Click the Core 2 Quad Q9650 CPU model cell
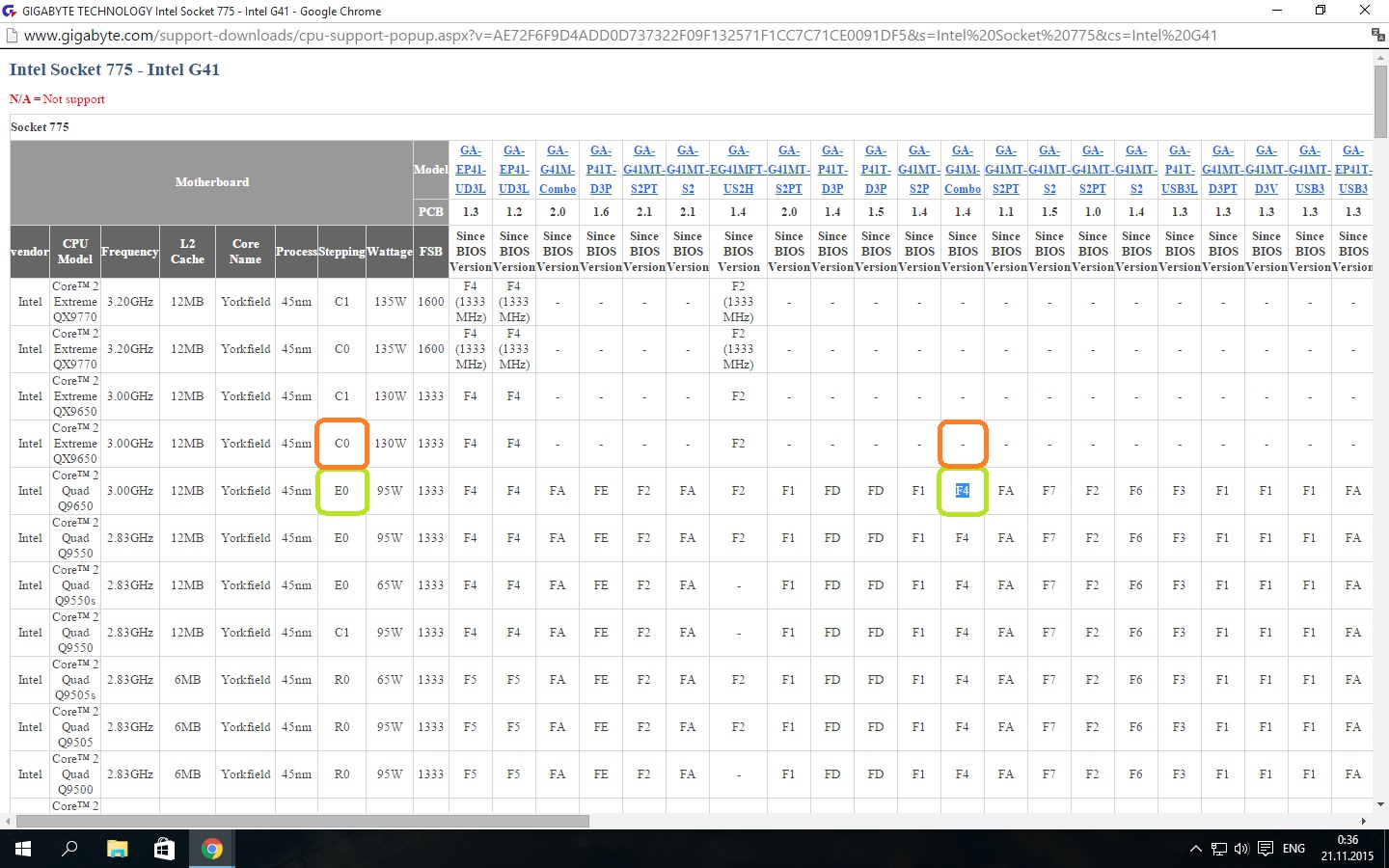This screenshot has width=1389, height=868. [x=75, y=491]
